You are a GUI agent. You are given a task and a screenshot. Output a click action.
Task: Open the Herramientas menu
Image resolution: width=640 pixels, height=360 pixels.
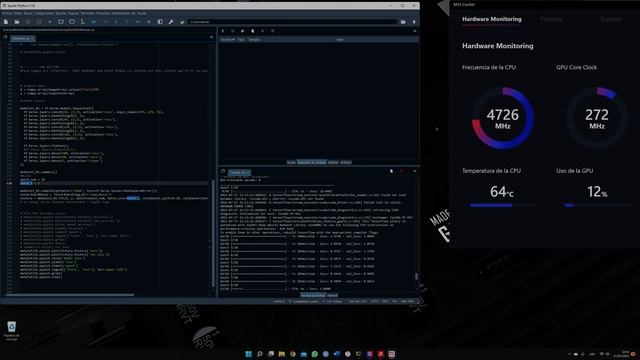coord(121,13)
